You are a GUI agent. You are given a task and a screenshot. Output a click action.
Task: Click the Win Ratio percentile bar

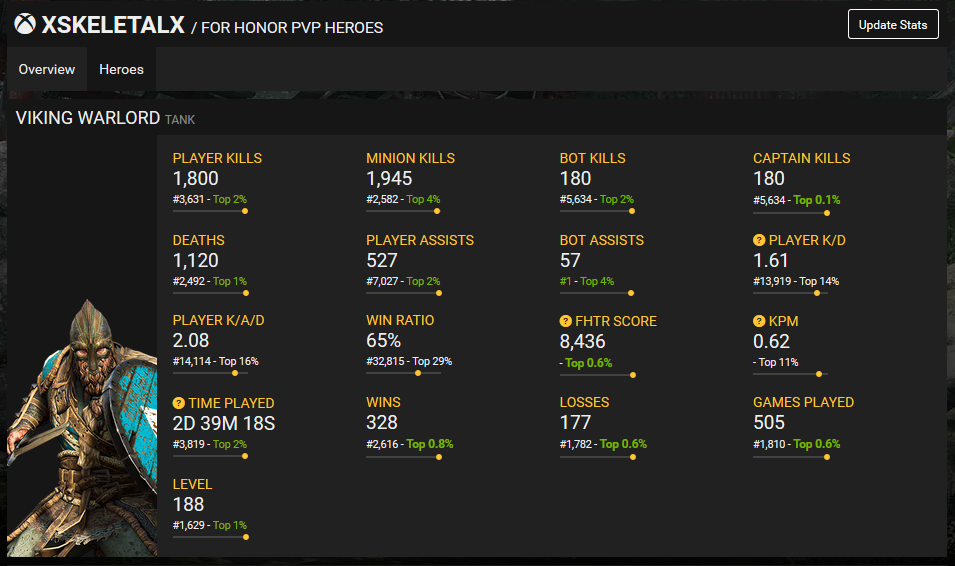403,373
